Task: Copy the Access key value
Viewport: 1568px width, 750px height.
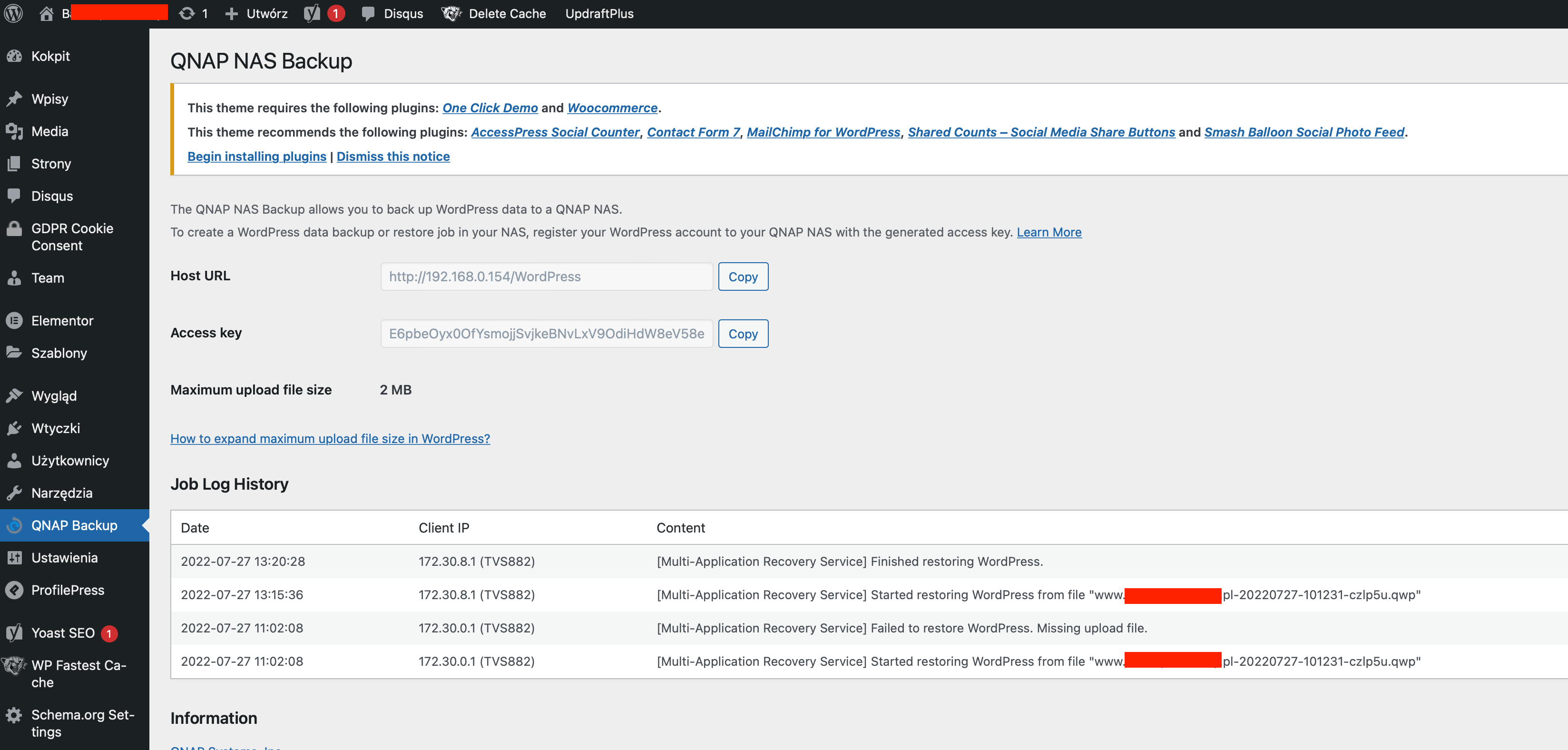Action: (743, 334)
